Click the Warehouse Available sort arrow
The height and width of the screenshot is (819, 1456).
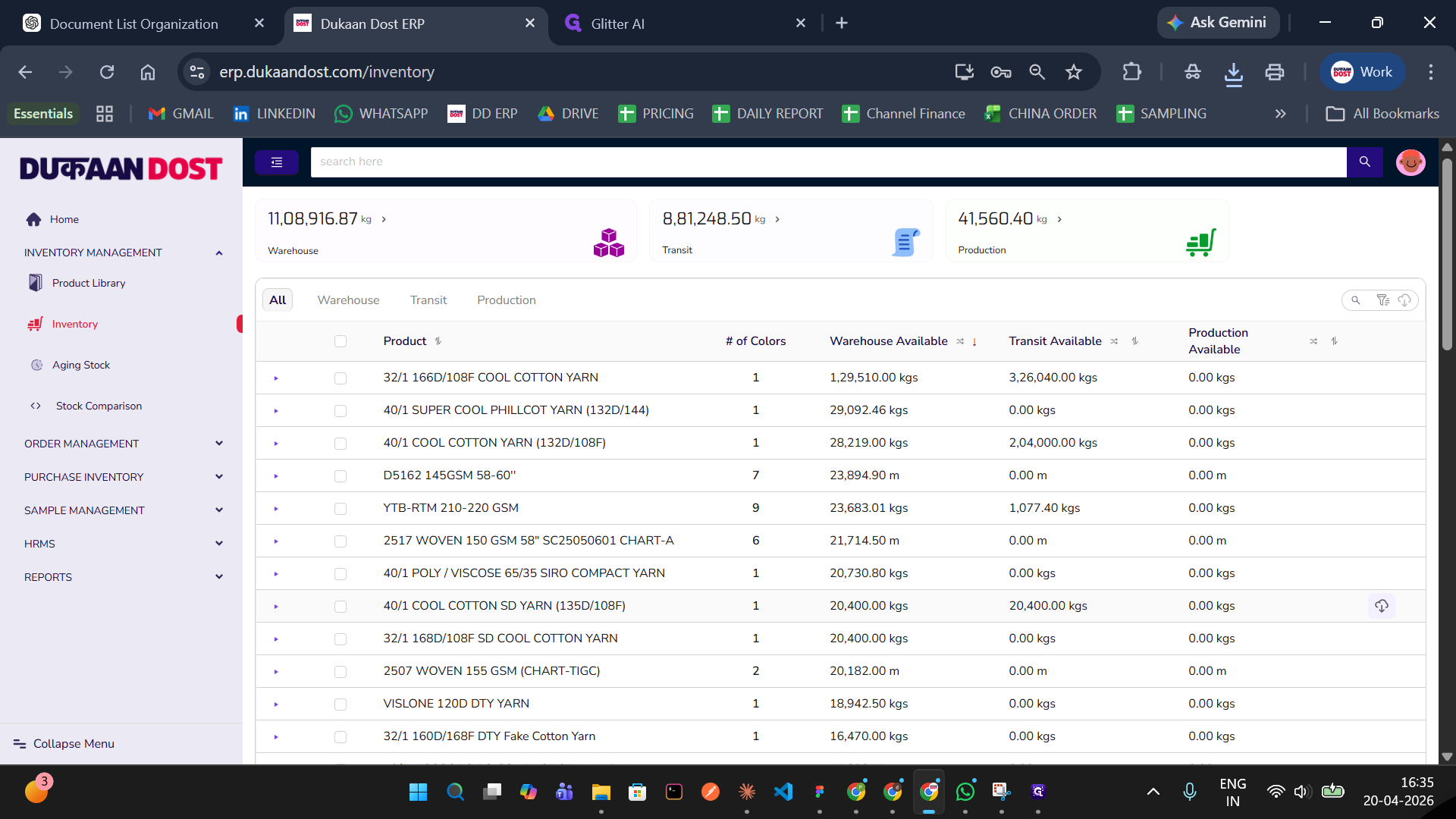(974, 342)
